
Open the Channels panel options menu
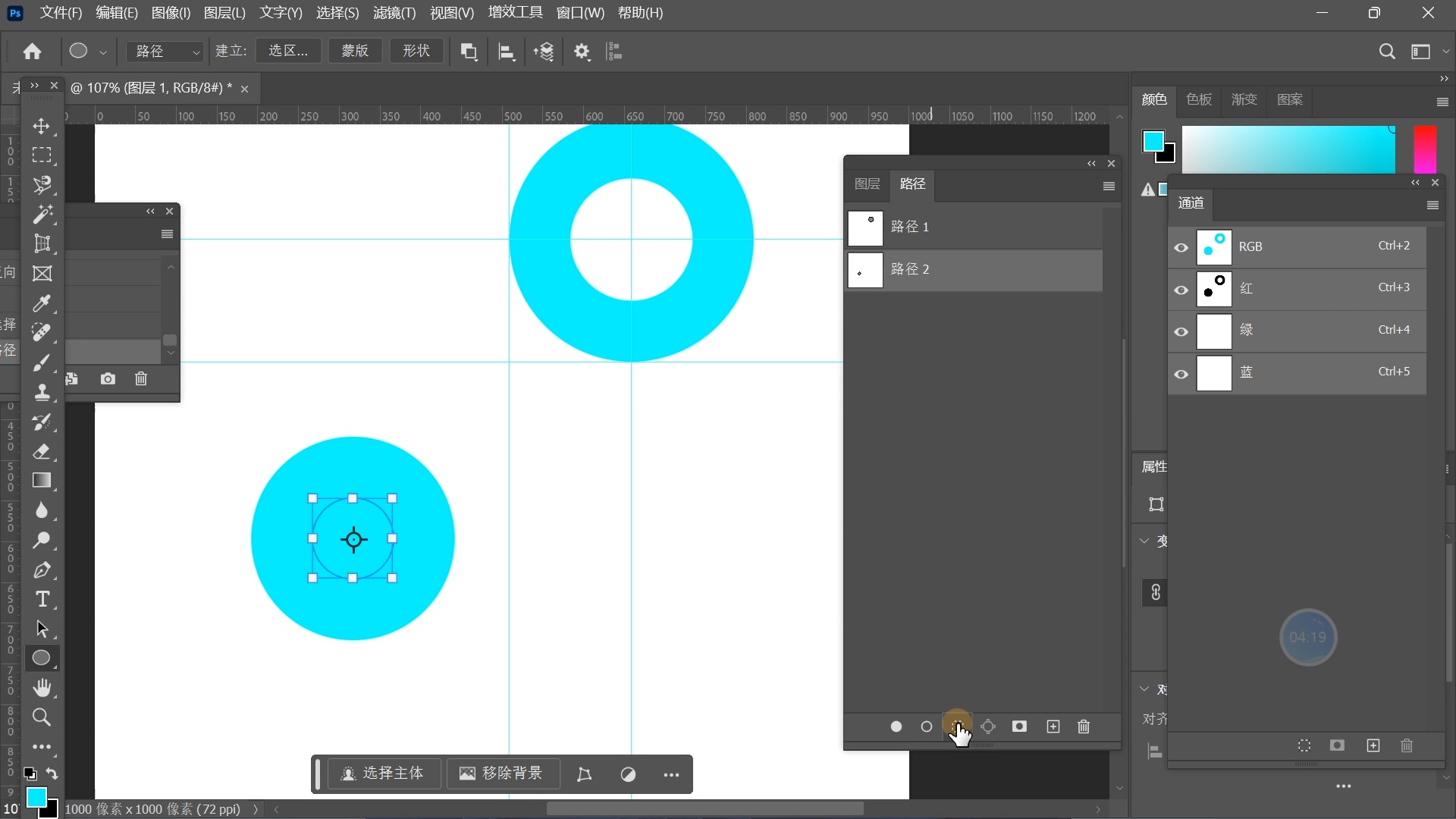1432,205
